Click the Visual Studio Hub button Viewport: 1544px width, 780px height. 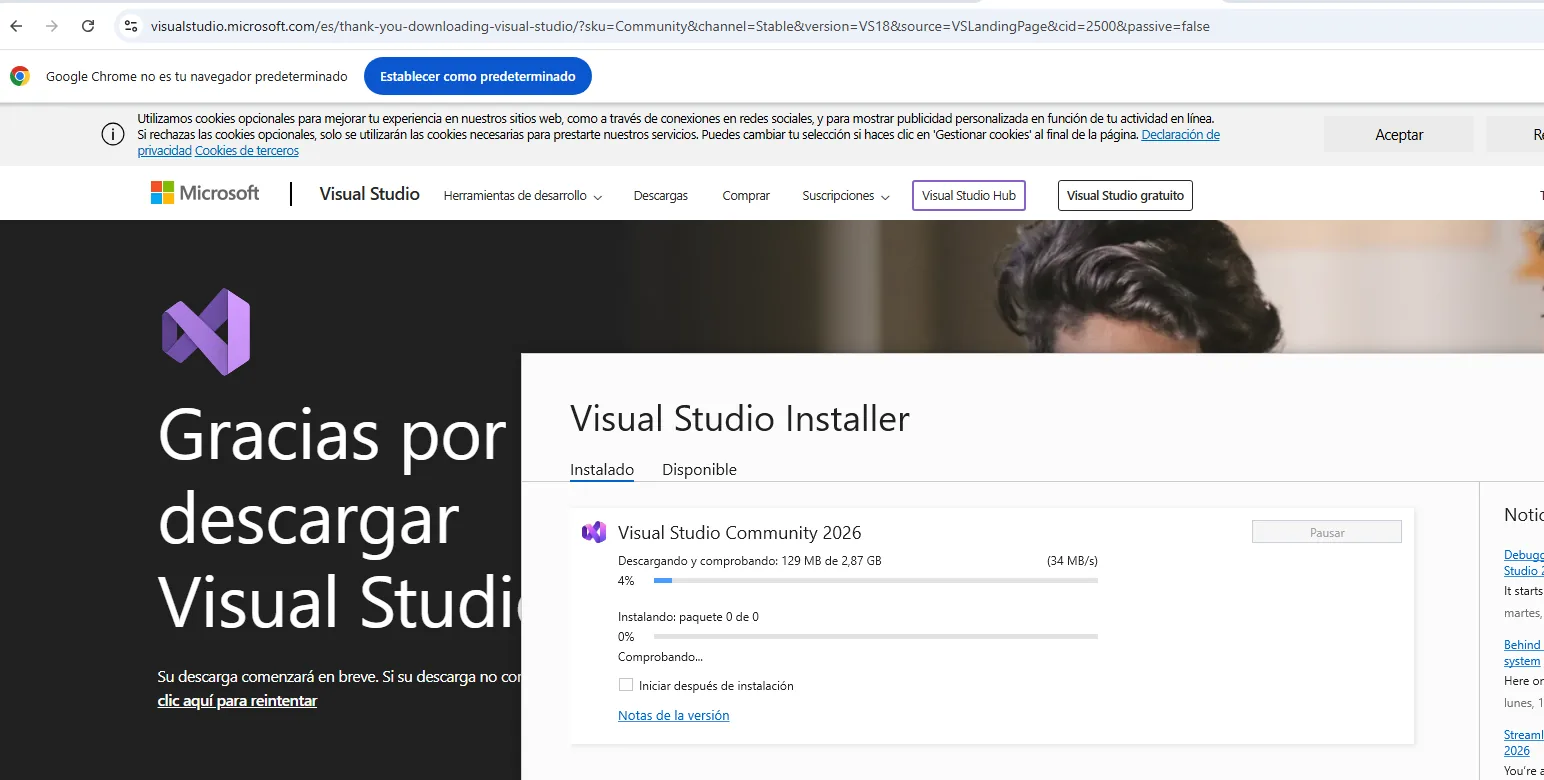[x=969, y=196]
